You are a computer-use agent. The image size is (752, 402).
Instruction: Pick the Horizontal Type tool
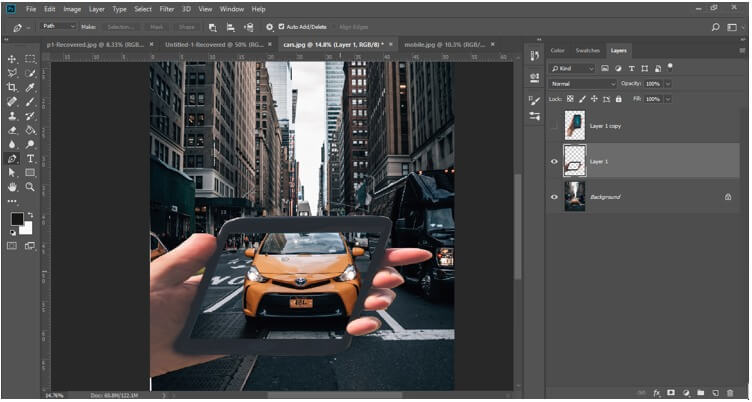[30, 158]
